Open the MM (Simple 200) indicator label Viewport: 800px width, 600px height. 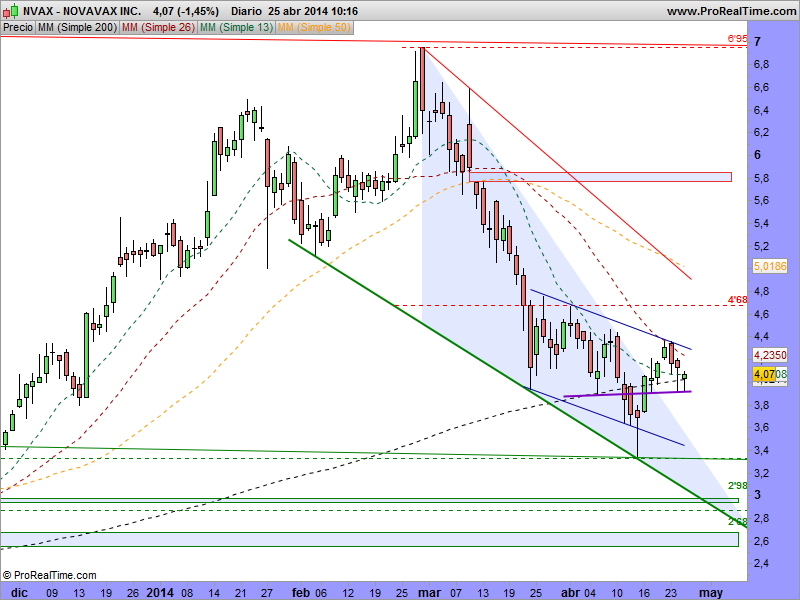pyautogui.click(x=76, y=28)
